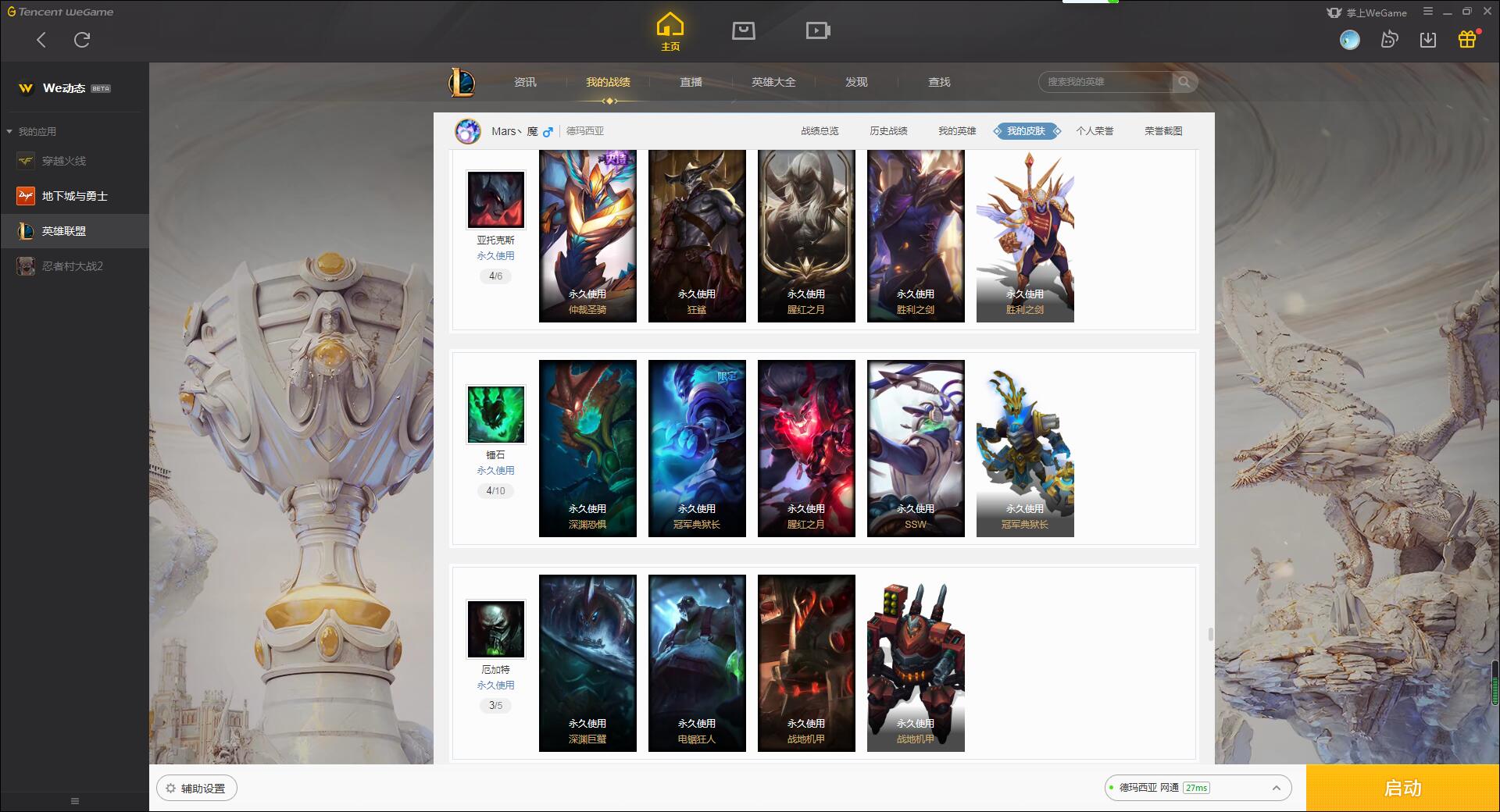
Task: Open the 电锯狂人 skin card
Action: [x=697, y=663]
